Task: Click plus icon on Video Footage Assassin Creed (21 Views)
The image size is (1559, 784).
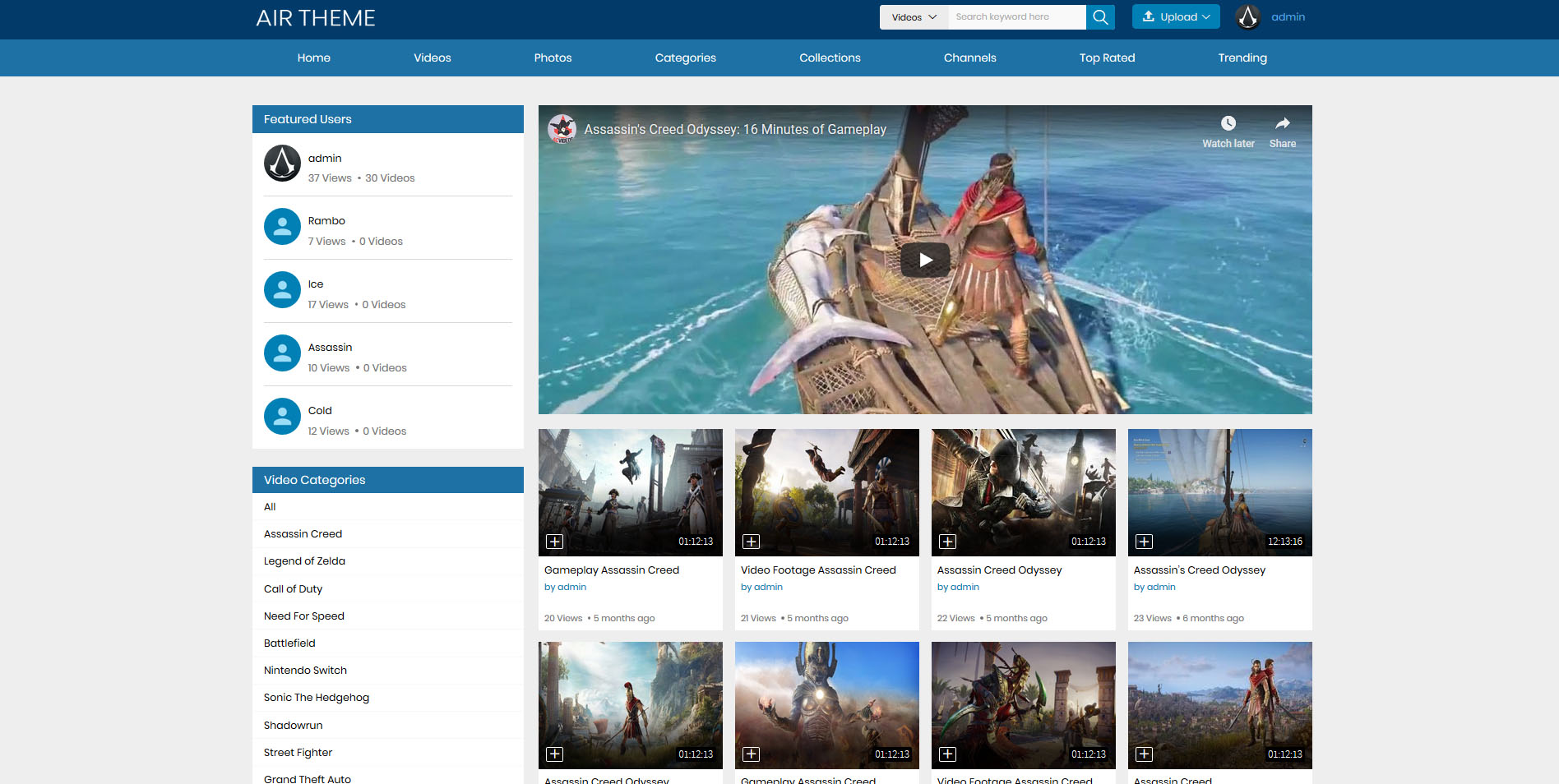Action: pos(752,542)
